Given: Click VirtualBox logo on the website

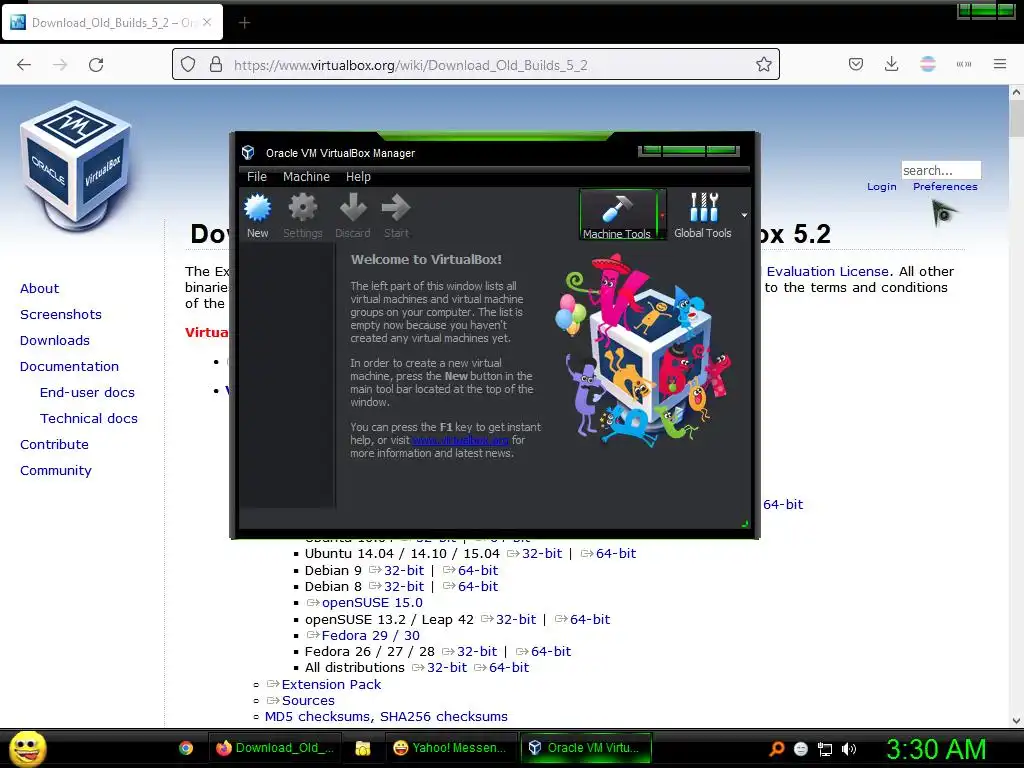Looking at the screenshot, I should click(x=76, y=166).
